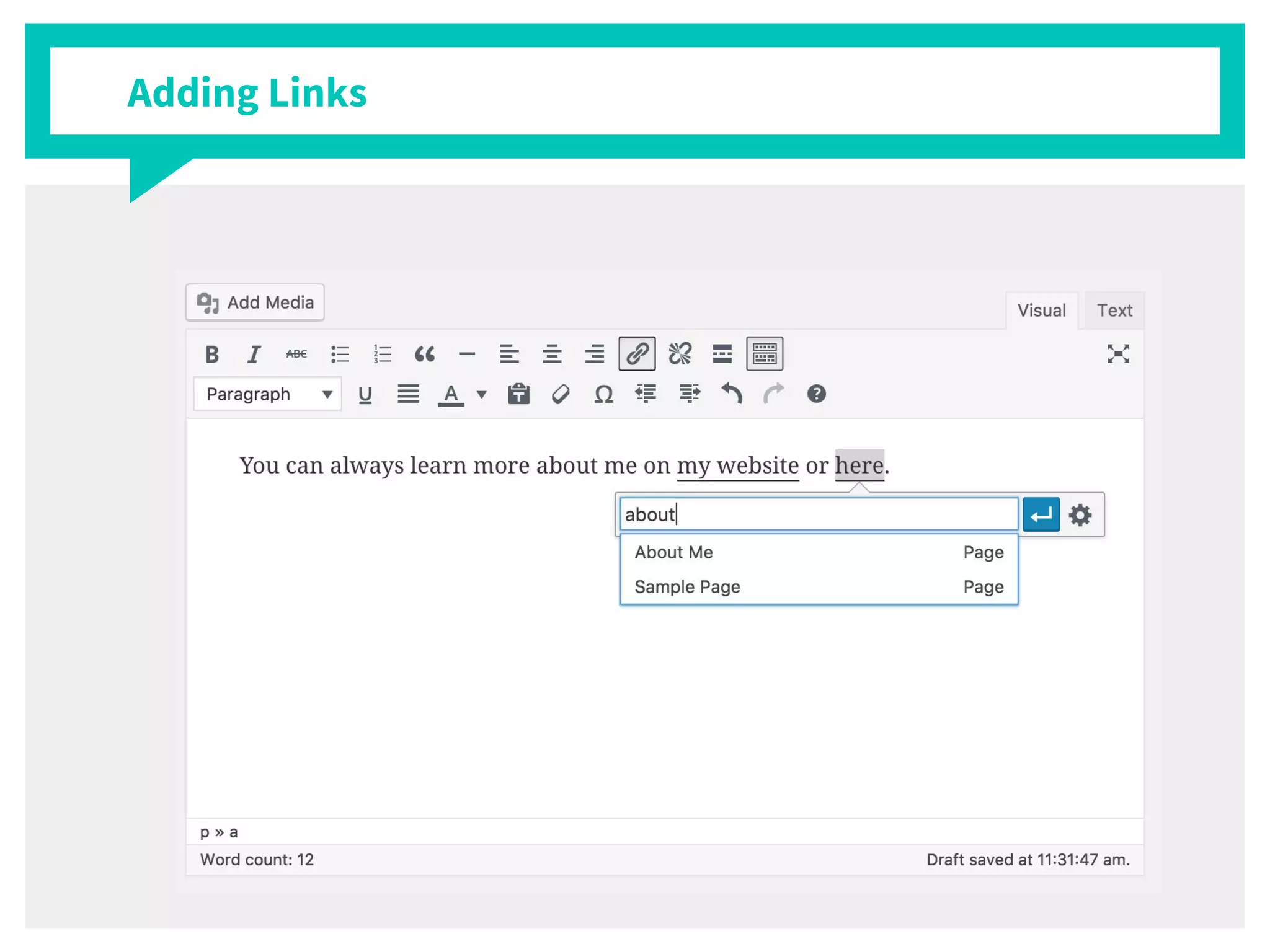The width and height of the screenshot is (1270, 952).
Task: Toggle italic formatting
Action: (x=254, y=355)
